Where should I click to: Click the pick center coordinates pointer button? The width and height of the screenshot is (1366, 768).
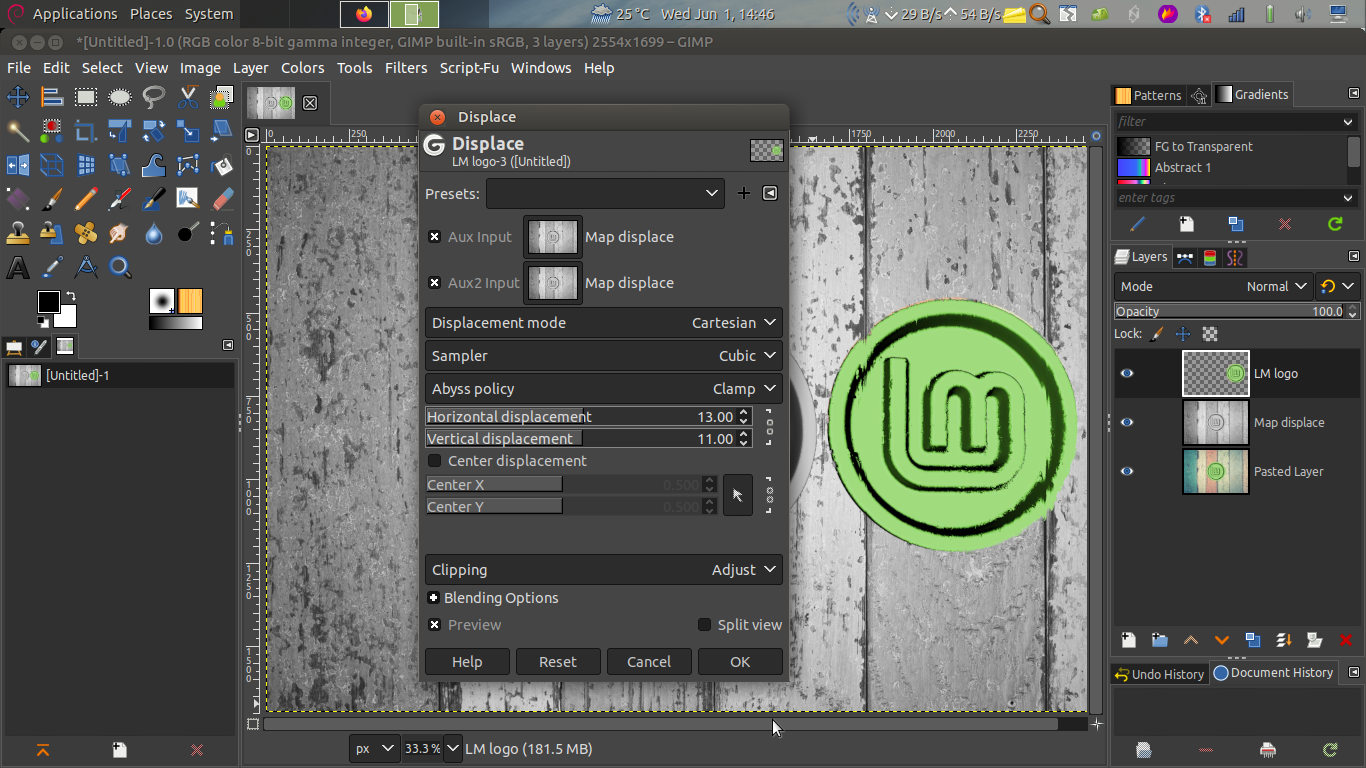point(738,495)
